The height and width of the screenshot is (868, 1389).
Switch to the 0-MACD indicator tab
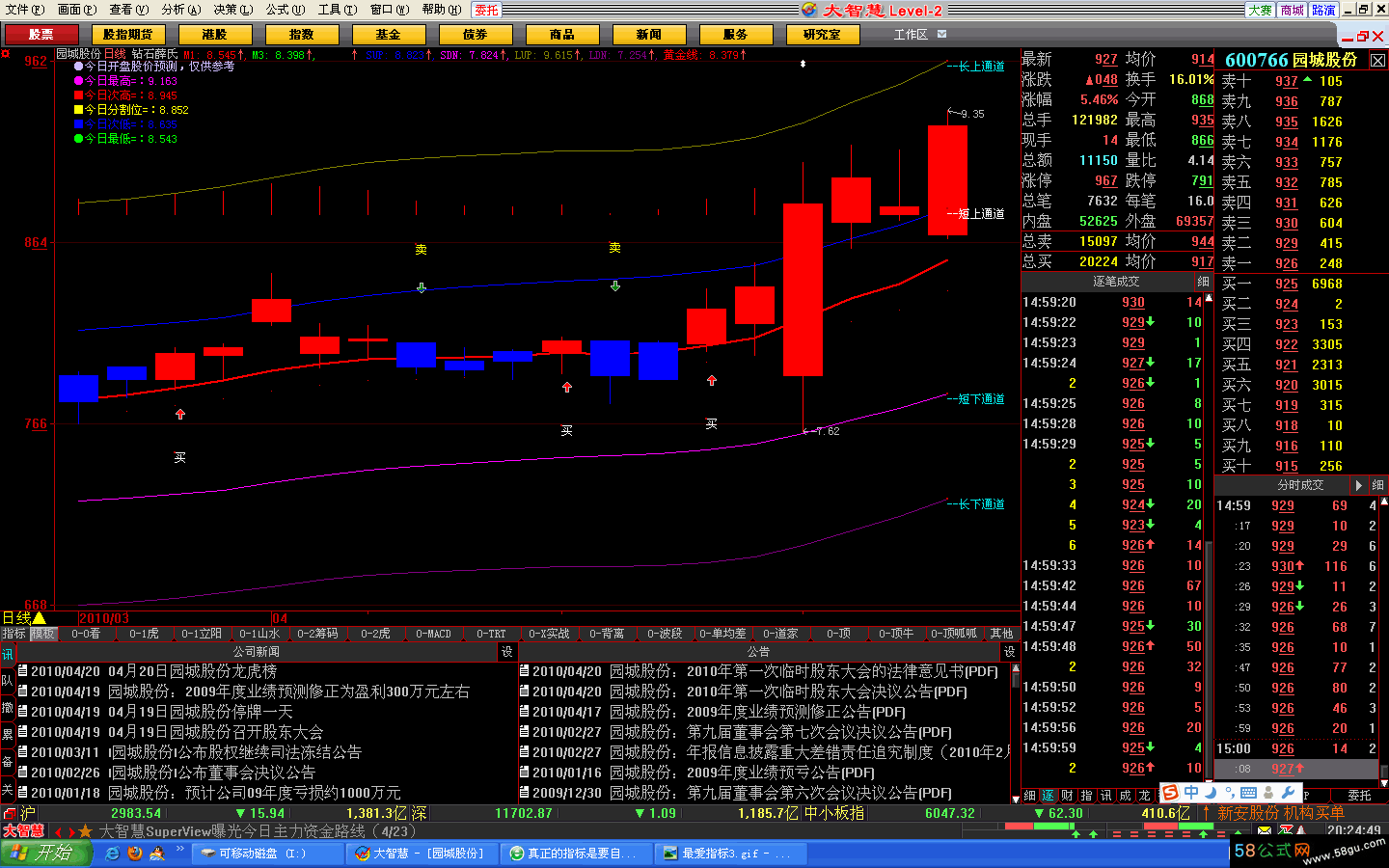coord(433,634)
